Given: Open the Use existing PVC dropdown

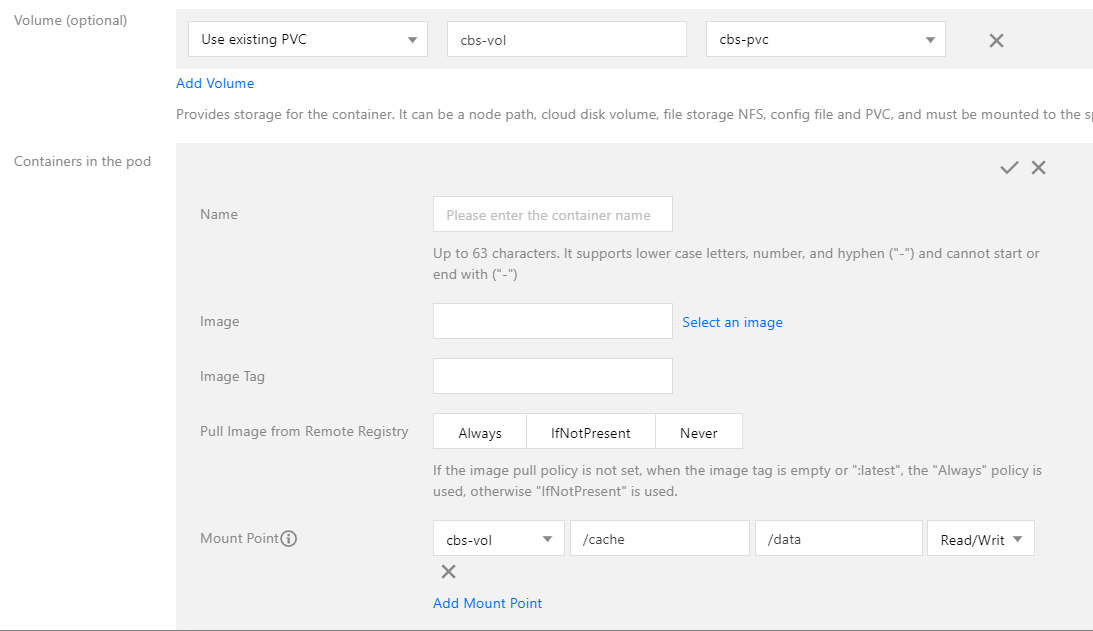Looking at the screenshot, I should (x=308, y=40).
